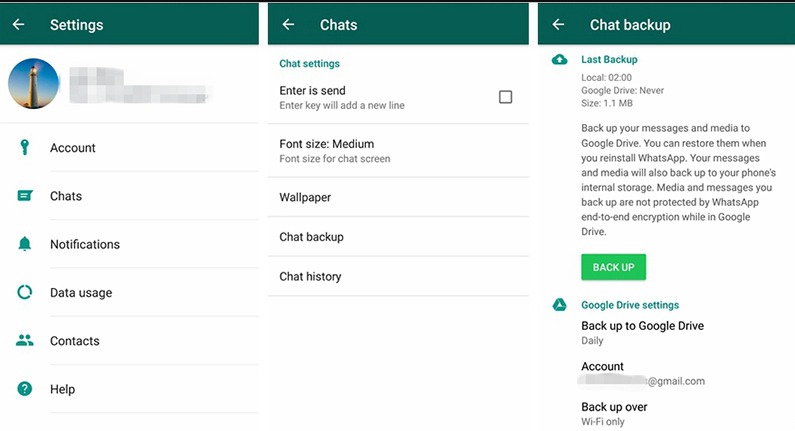Image resolution: width=795 pixels, height=431 pixels.
Task: Click the Chats message icon in Settings
Action: pyautogui.click(x=25, y=196)
